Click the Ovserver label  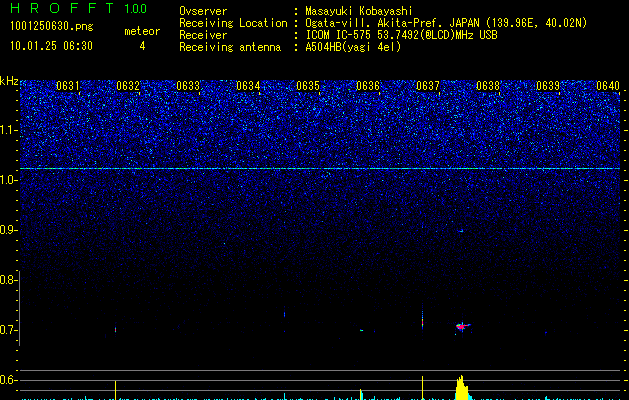[x=203, y=11]
